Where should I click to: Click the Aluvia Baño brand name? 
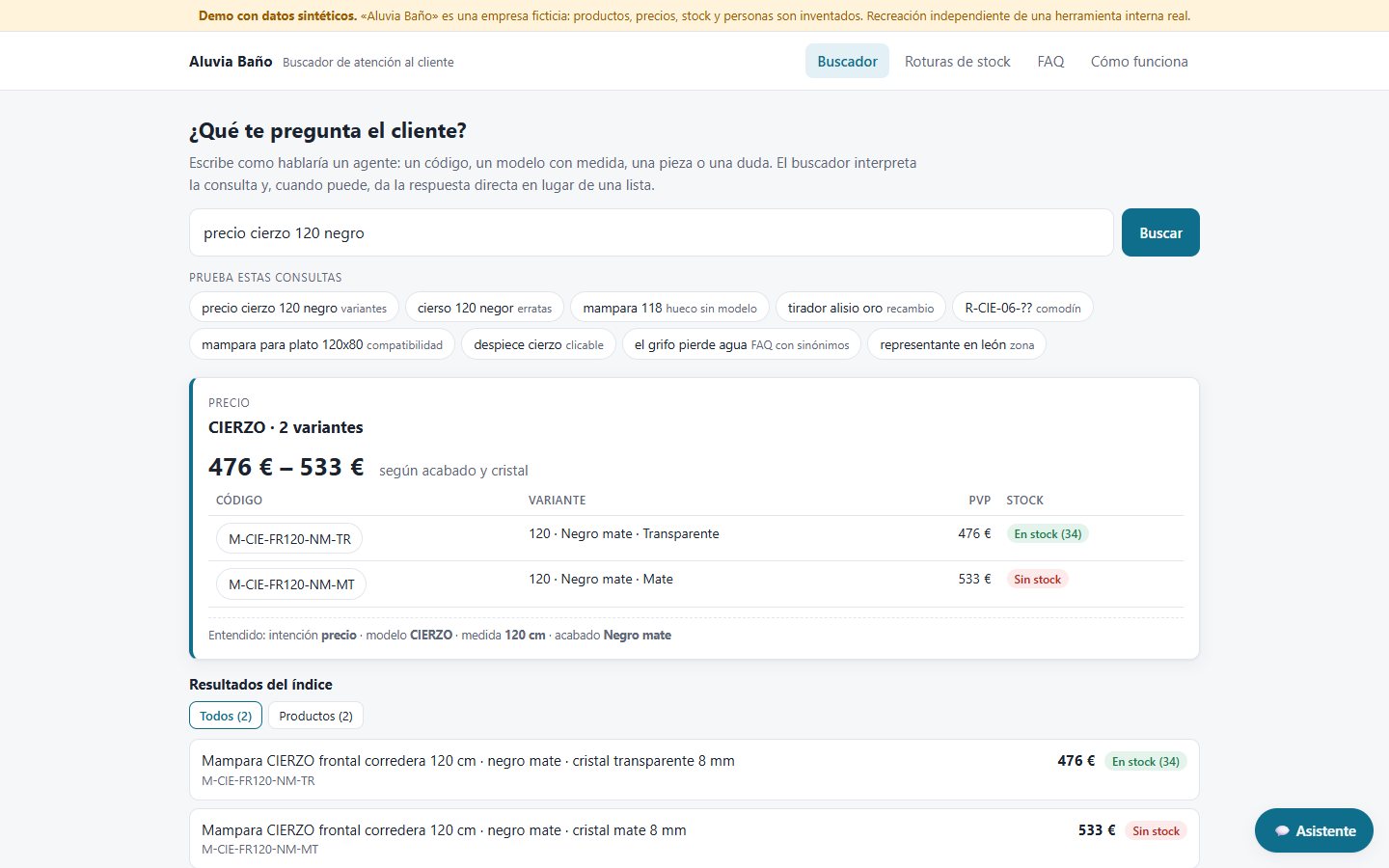(x=231, y=61)
